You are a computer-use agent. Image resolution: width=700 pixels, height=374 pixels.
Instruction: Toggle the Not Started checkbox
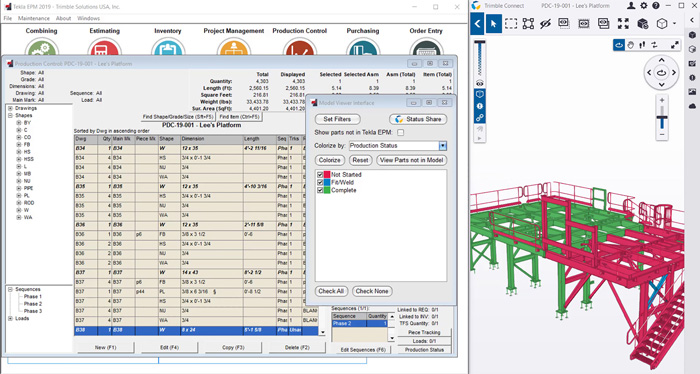pos(320,175)
